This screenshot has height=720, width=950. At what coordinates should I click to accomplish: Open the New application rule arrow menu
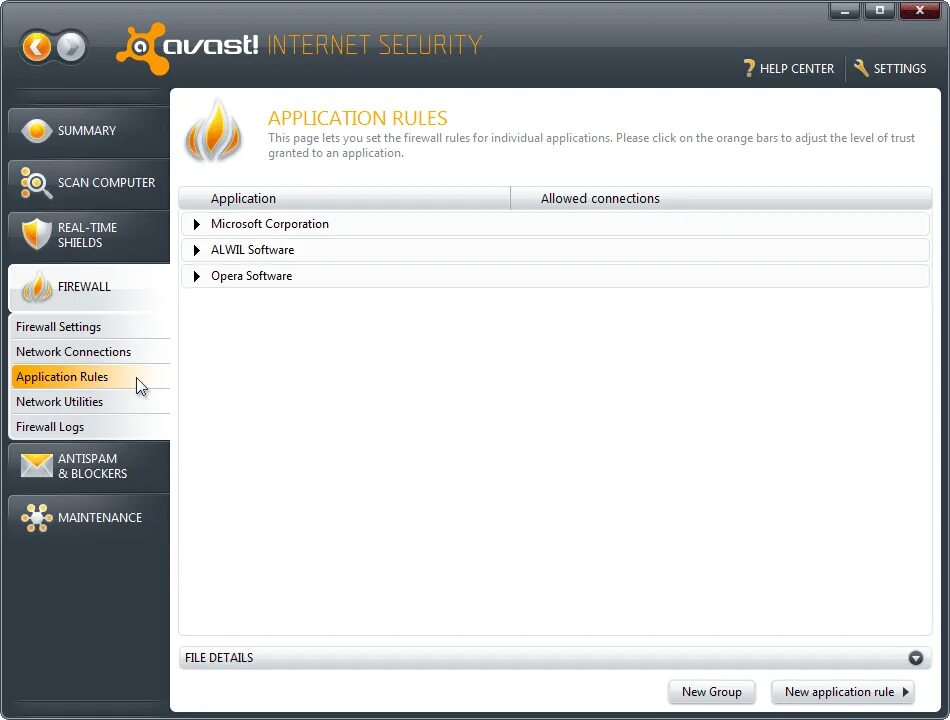[x=906, y=692]
